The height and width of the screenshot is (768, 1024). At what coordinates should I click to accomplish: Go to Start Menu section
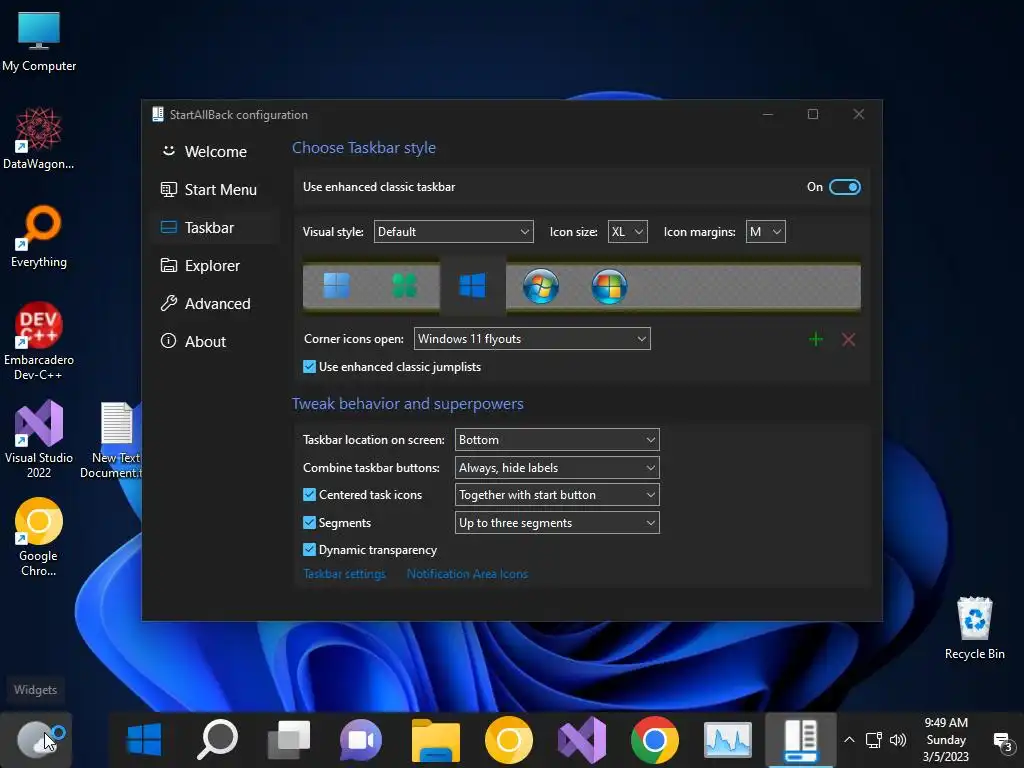[215, 189]
